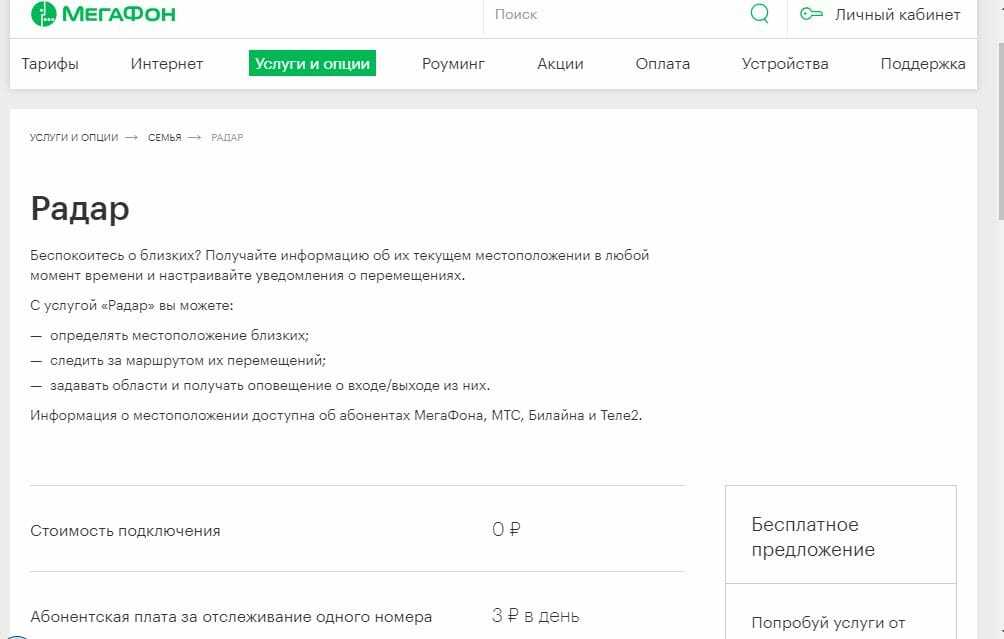The height and width of the screenshot is (639, 1004).
Task: Go to Семья breadcrumb
Action: click(165, 137)
